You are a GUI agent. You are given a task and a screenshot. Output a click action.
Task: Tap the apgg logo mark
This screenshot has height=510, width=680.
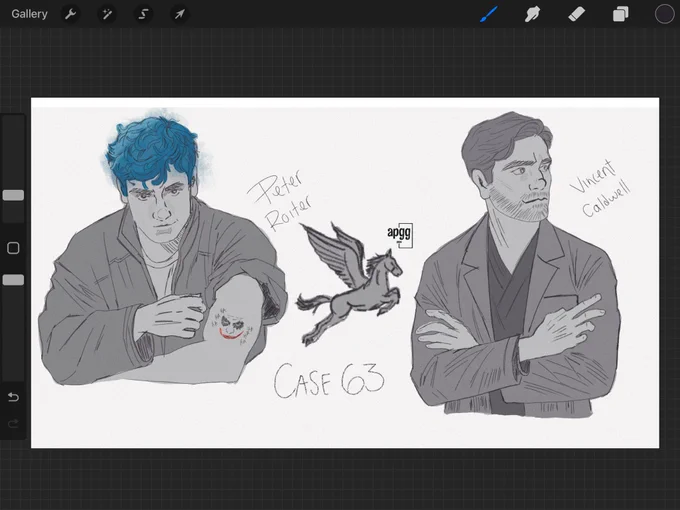[x=400, y=235]
